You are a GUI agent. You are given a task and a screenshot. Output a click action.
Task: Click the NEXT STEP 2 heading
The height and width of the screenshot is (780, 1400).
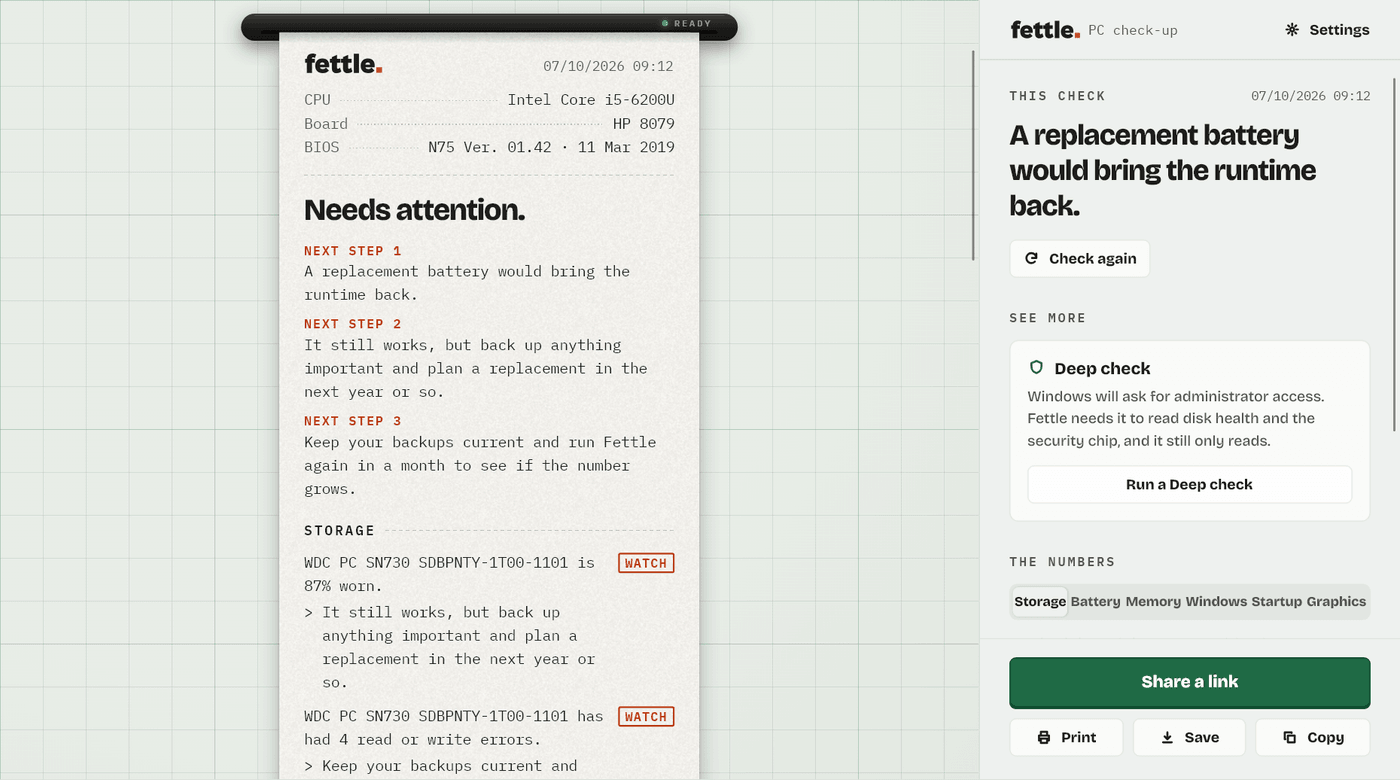pos(353,324)
